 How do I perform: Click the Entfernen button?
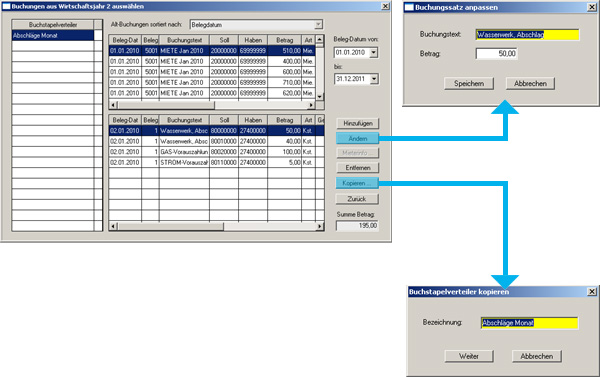pos(357,168)
